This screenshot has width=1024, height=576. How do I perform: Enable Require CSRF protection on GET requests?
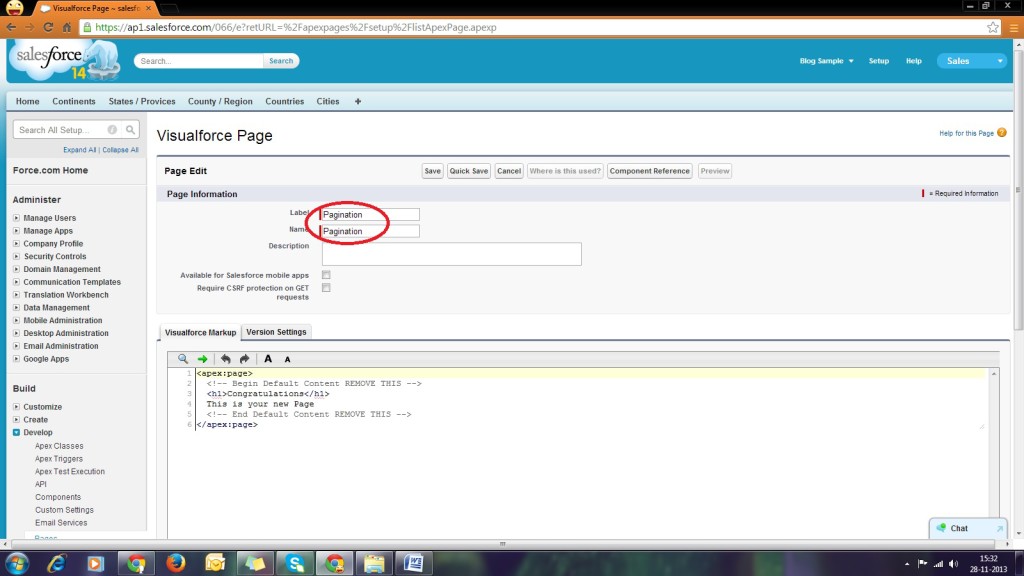click(x=326, y=287)
